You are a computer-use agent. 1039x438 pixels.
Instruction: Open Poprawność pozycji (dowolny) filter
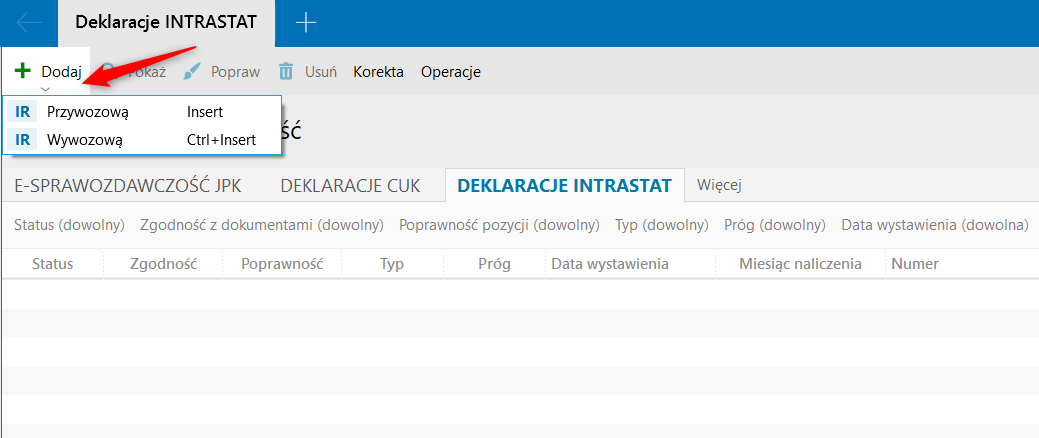(499, 225)
